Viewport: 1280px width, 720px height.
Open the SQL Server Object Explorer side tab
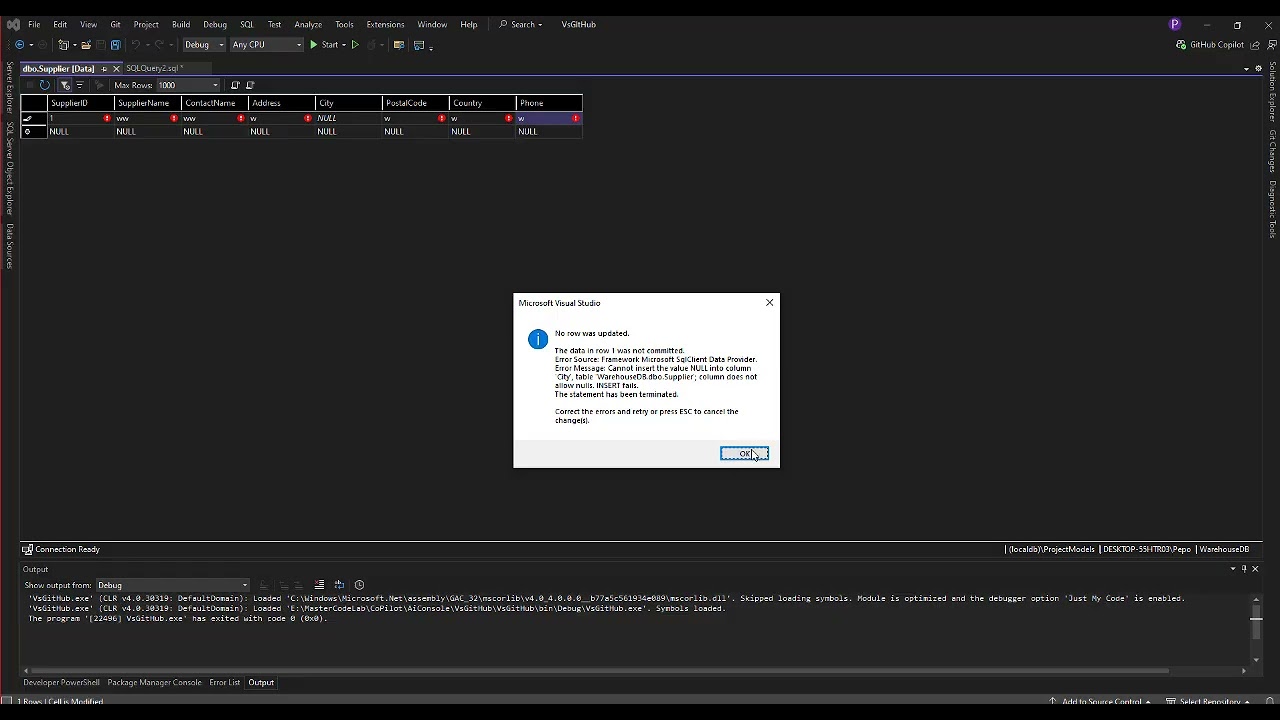click(10, 169)
